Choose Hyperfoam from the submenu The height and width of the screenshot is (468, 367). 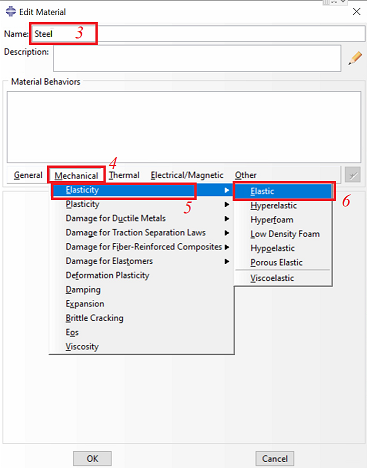(283, 220)
